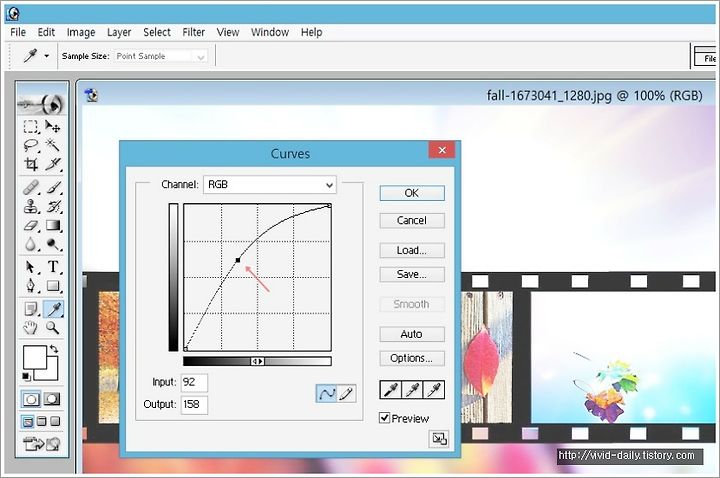The image size is (720, 478).
Task: Select the Notes tool
Action: 31,309
